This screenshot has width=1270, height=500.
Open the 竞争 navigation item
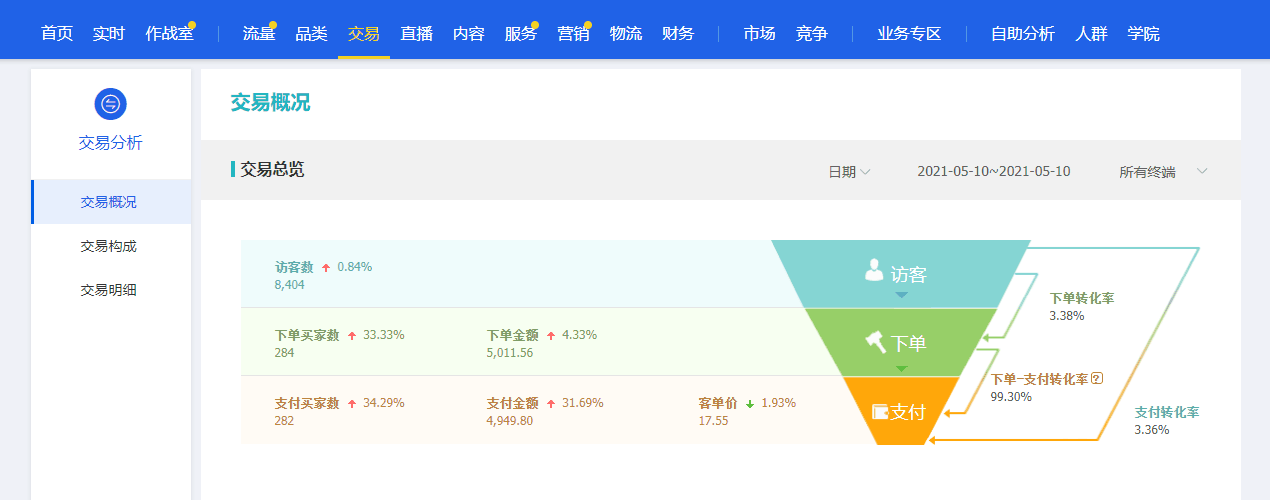(x=812, y=33)
